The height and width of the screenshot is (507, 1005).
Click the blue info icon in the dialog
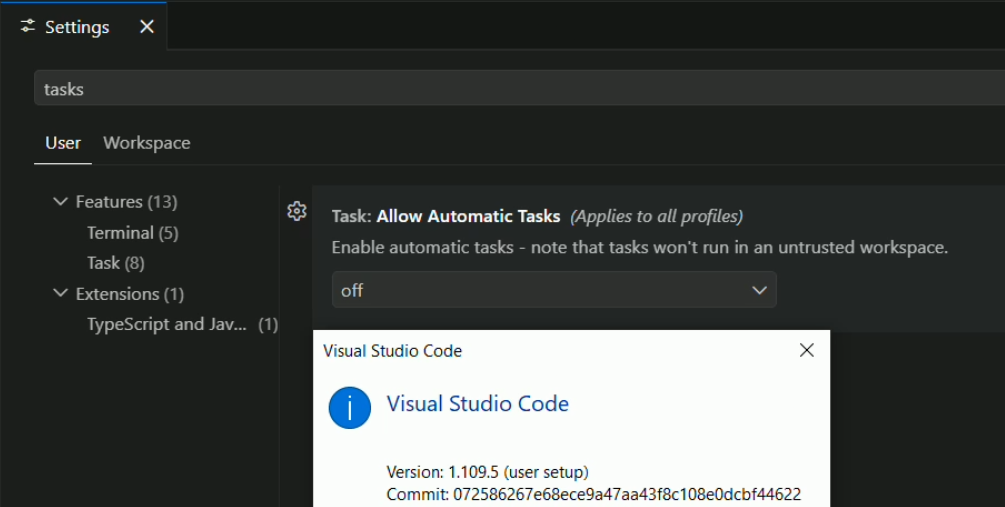click(350, 408)
